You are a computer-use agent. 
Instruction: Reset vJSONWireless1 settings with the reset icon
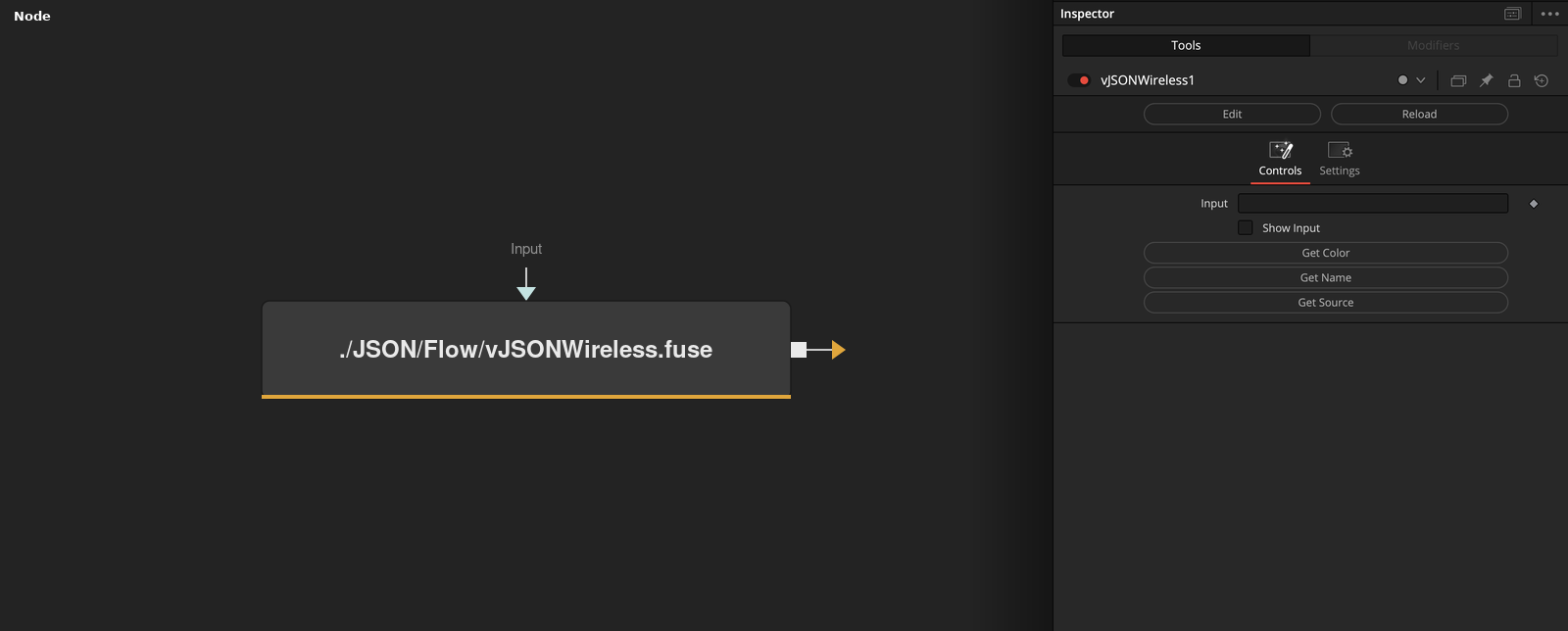click(x=1542, y=80)
